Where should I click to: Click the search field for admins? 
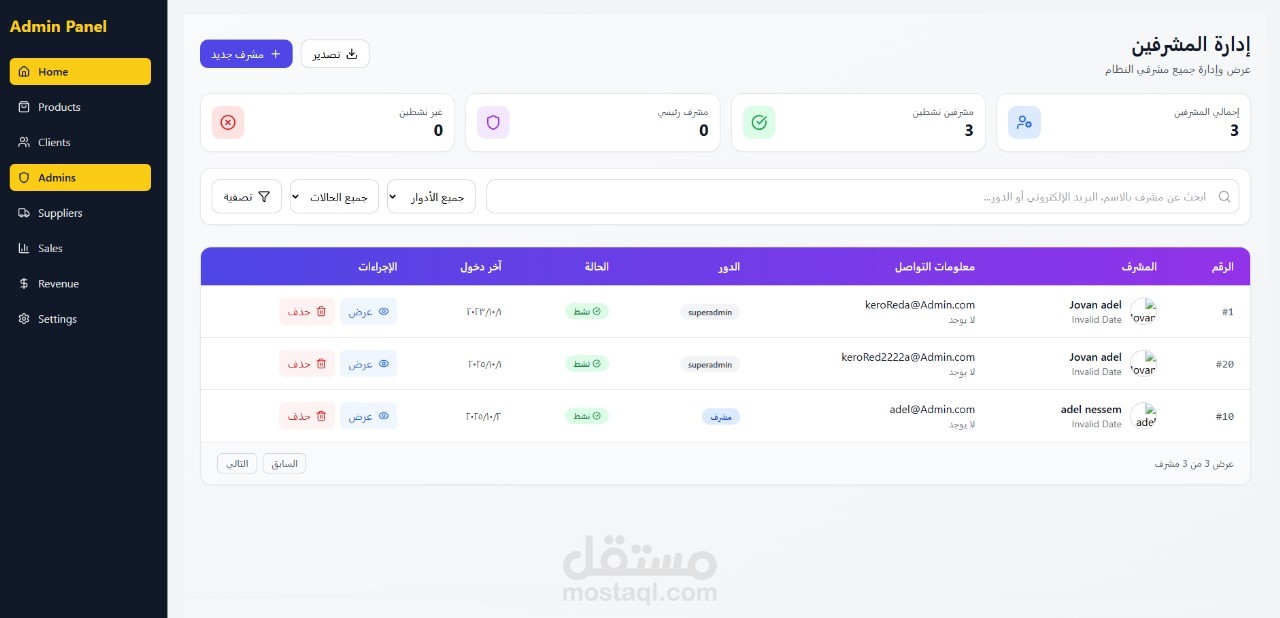[x=862, y=197]
